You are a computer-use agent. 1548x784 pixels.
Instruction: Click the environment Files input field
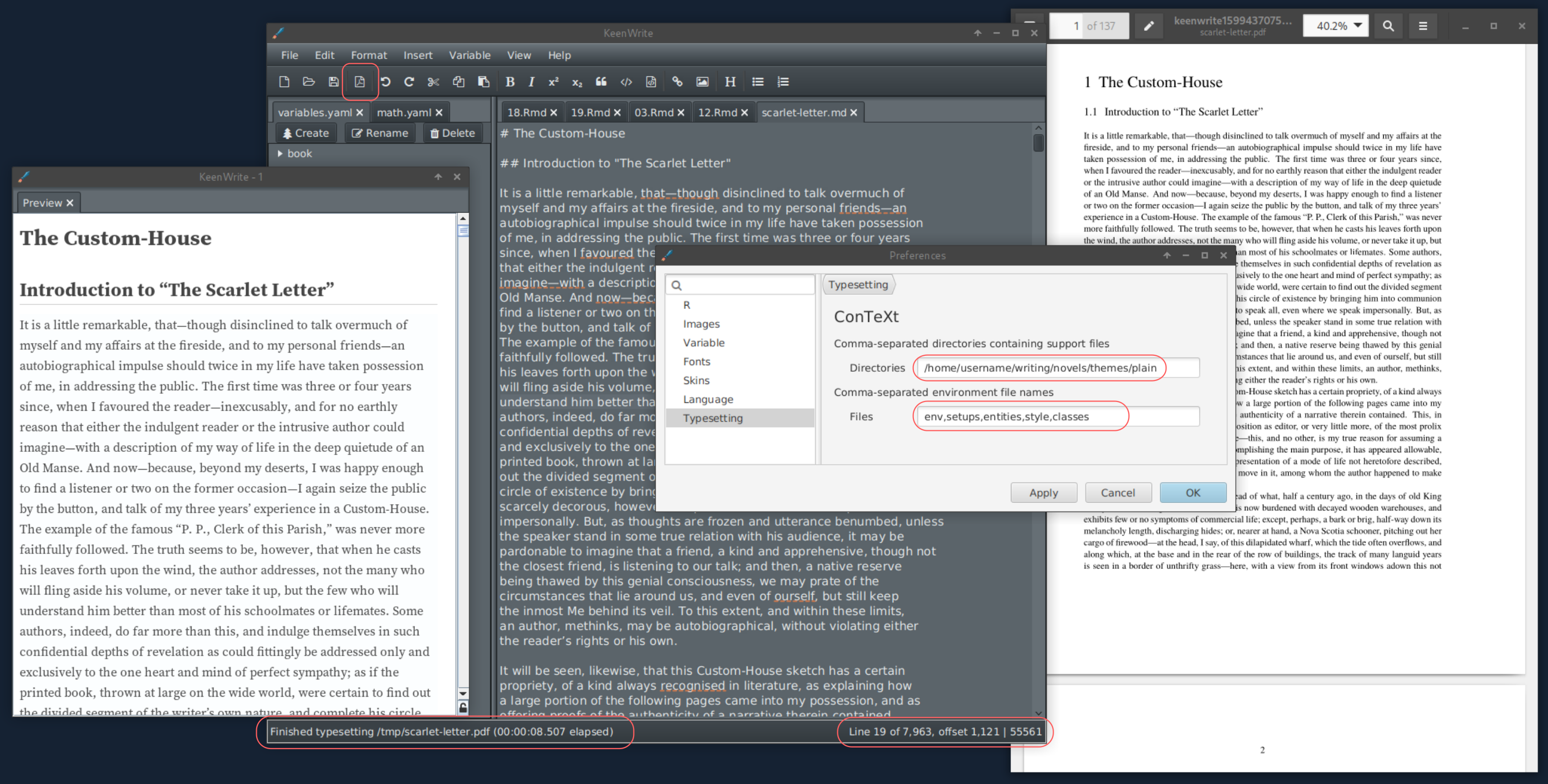tap(1058, 416)
